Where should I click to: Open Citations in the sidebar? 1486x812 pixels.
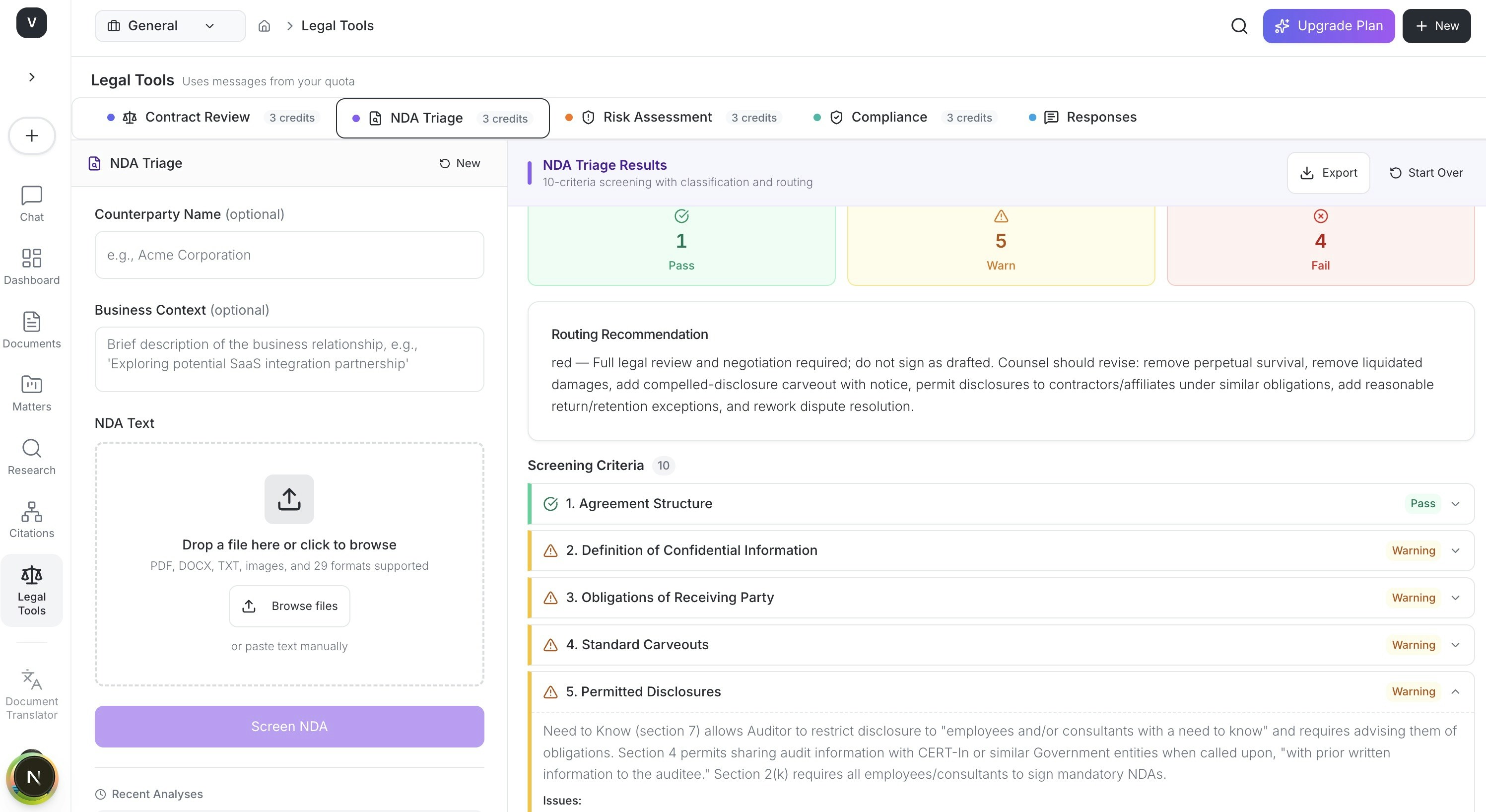tap(32, 520)
